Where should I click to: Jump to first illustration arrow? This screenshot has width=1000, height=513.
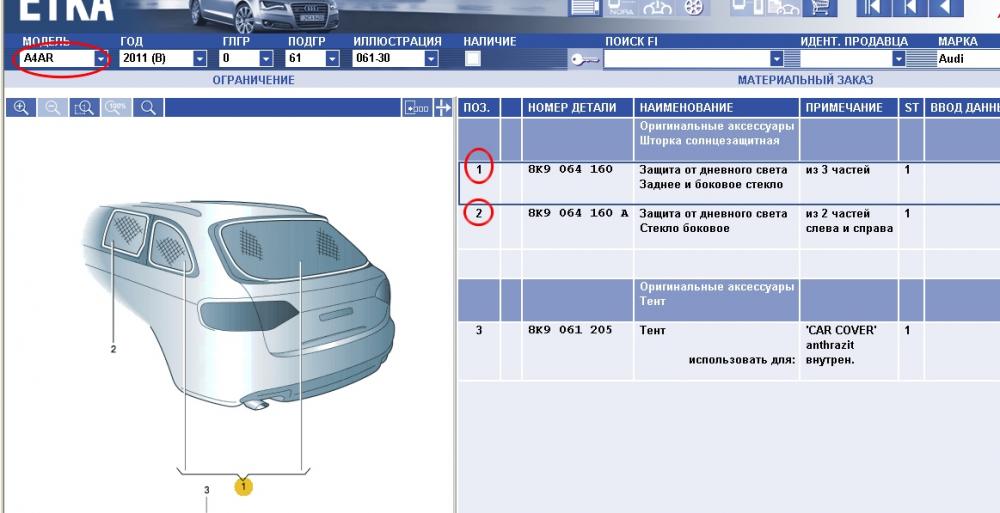(872, 8)
